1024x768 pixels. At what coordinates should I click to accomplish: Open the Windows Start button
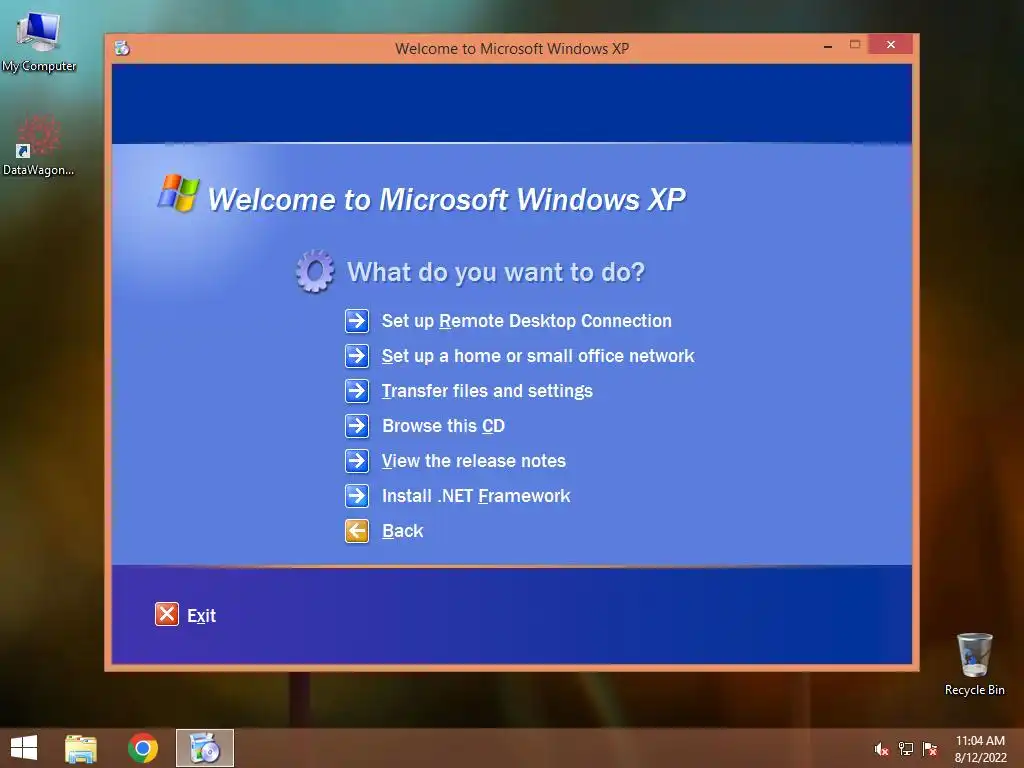click(24, 748)
